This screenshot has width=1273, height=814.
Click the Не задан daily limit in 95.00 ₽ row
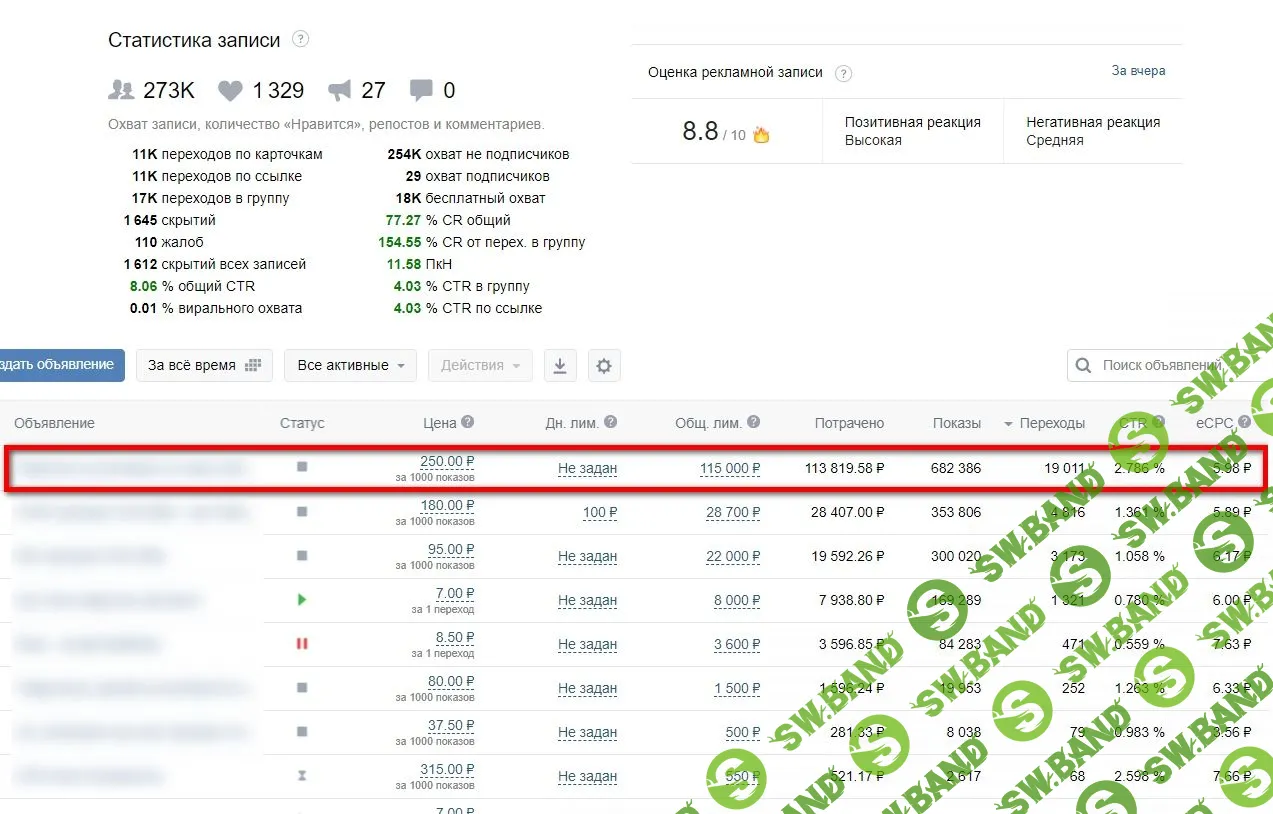[x=588, y=556]
